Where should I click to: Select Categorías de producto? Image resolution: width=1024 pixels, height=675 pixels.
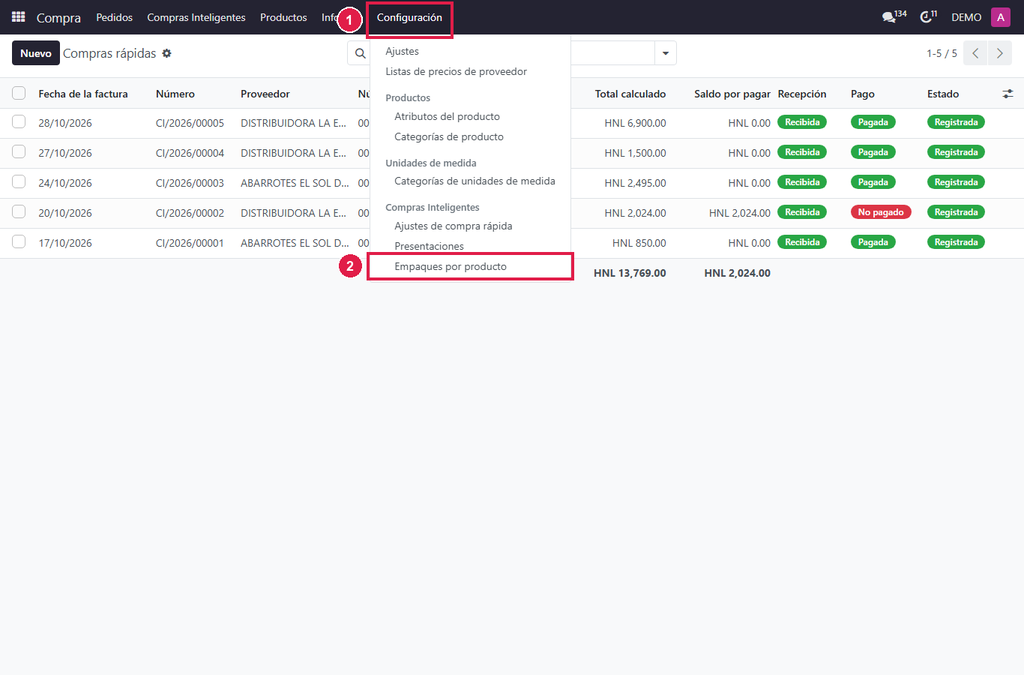pyautogui.click(x=449, y=136)
